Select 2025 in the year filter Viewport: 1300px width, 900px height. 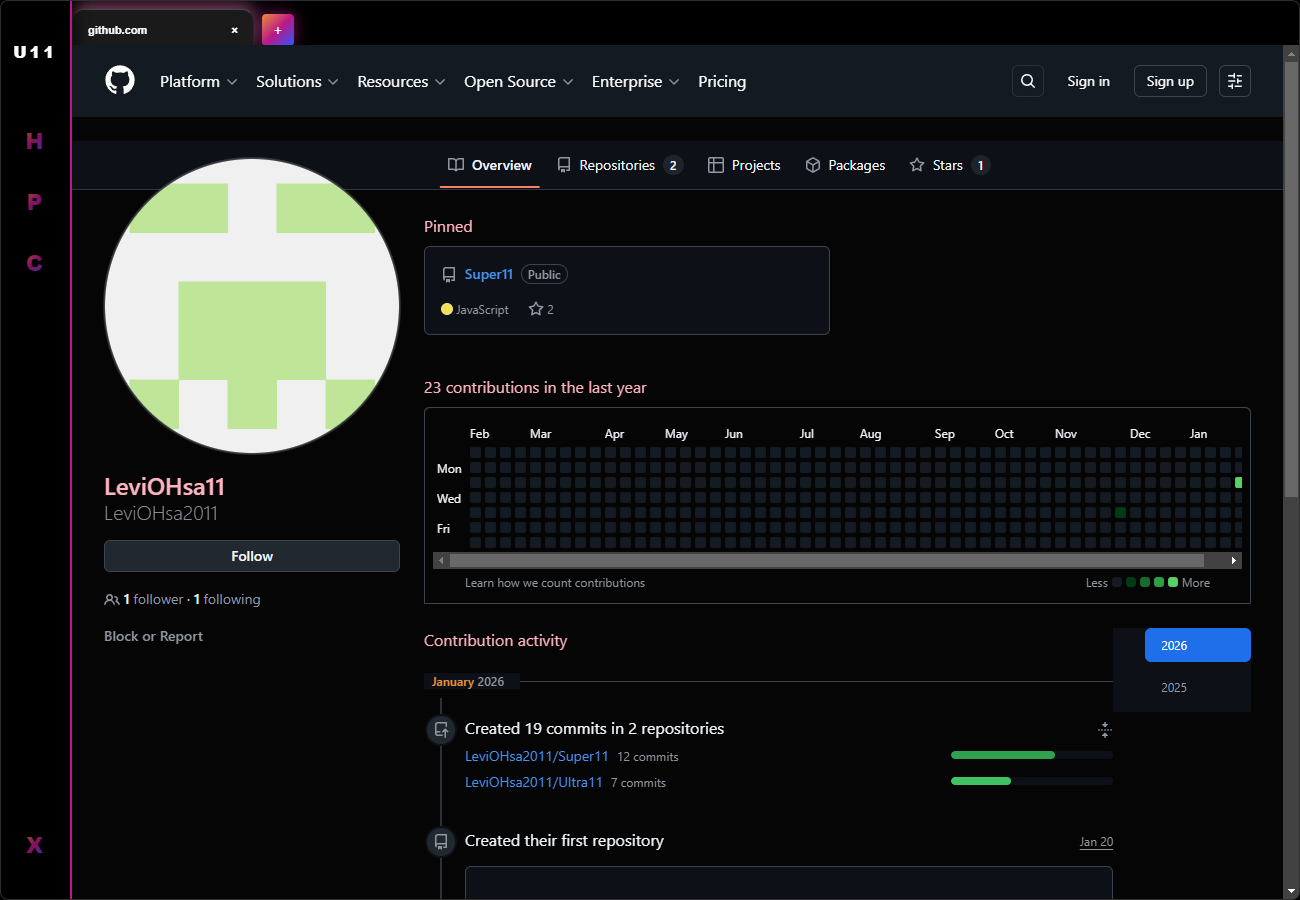(1174, 687)
